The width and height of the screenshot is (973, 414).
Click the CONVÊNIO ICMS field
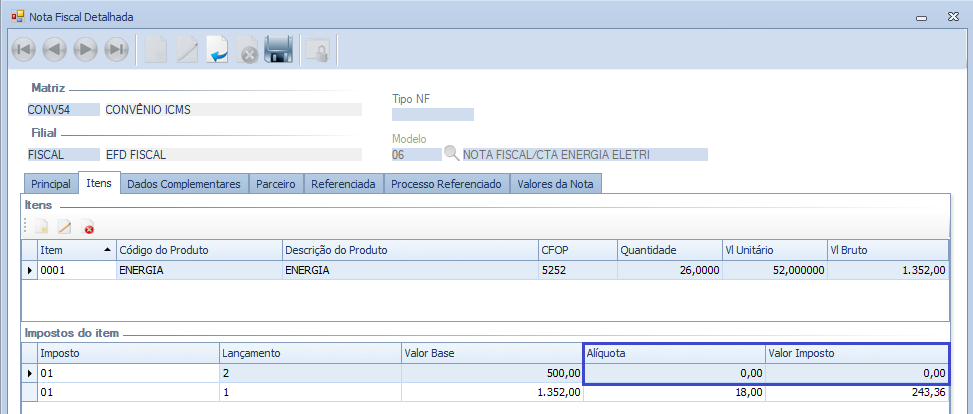(233, 110)
